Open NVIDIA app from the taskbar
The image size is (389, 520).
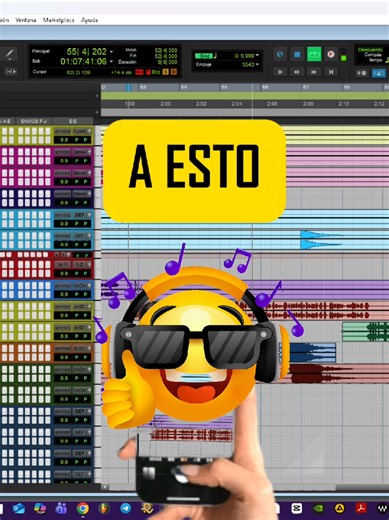(318, 509)
